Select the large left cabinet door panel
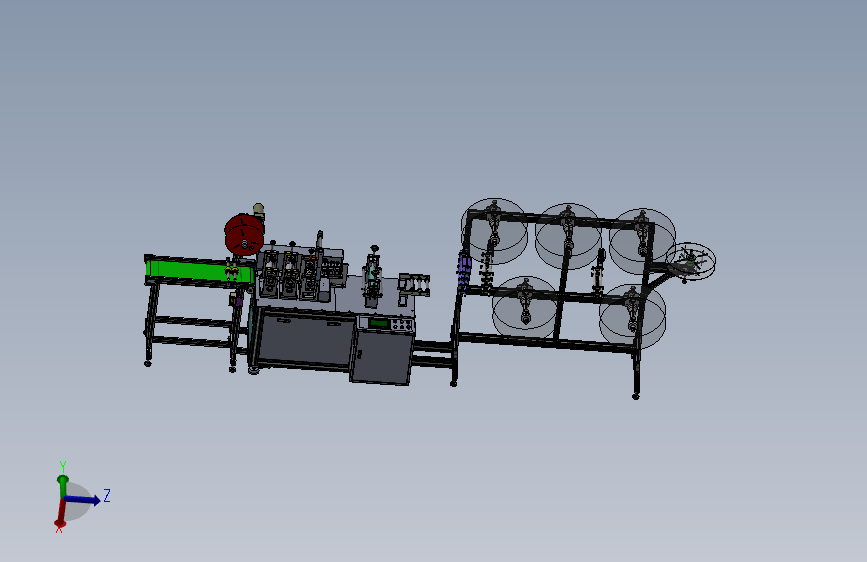 pos(305,337)
